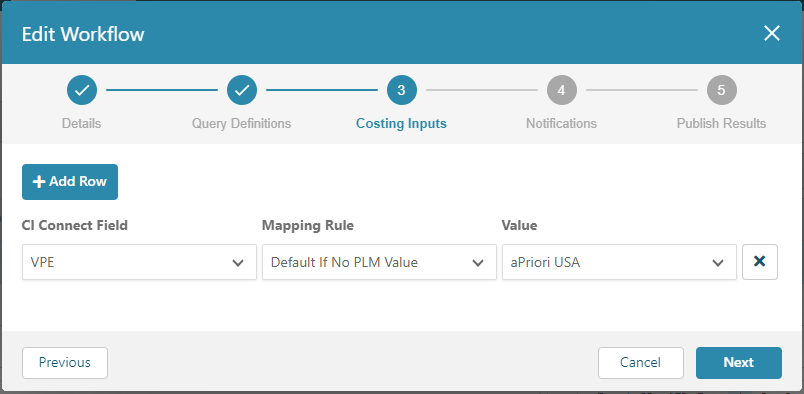Go to the completed Query Definitions step circle

(242, 90)
